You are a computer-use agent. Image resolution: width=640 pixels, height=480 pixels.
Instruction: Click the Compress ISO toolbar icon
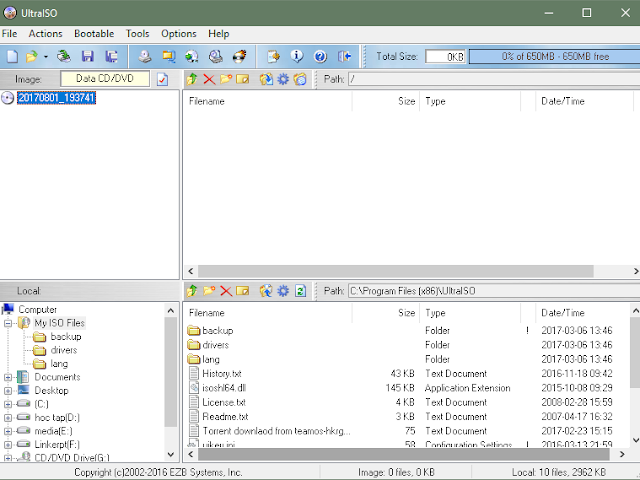191,56
